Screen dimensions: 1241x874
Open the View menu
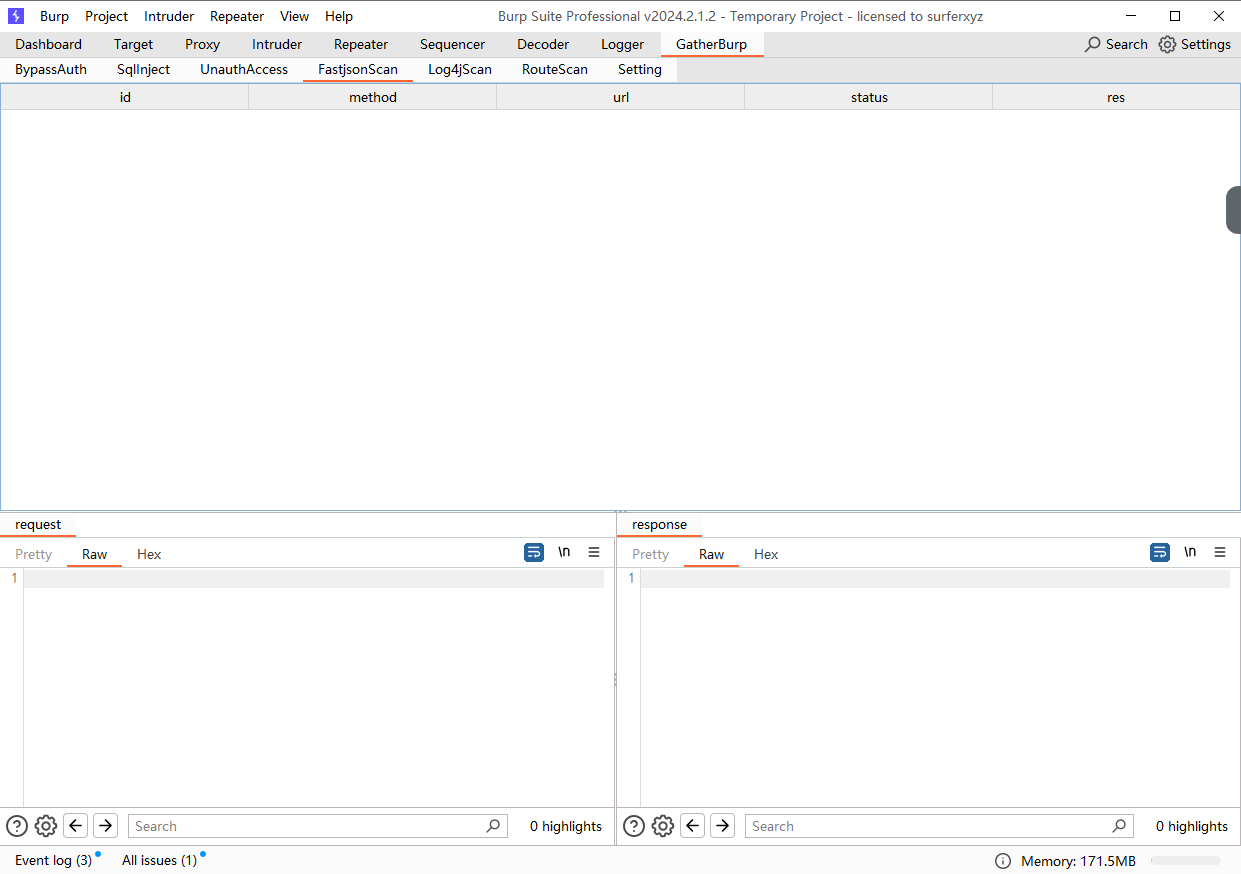click(295, 16)
